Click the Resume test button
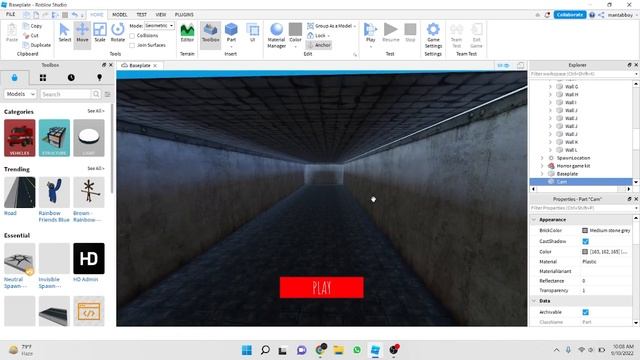 [391, 33]
